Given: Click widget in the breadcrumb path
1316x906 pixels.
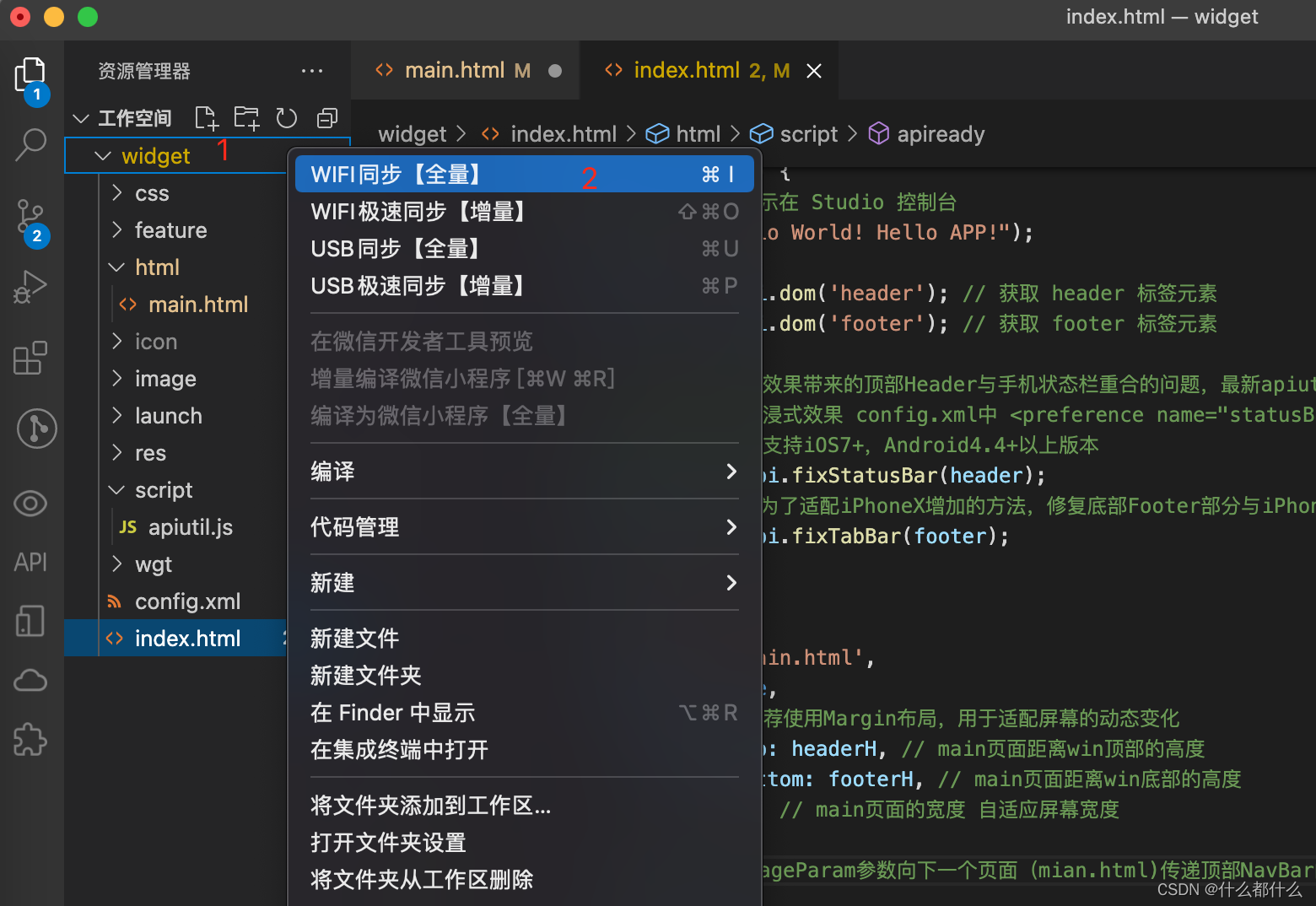Looking at the screenshot, I should click(x=412, y=134).
